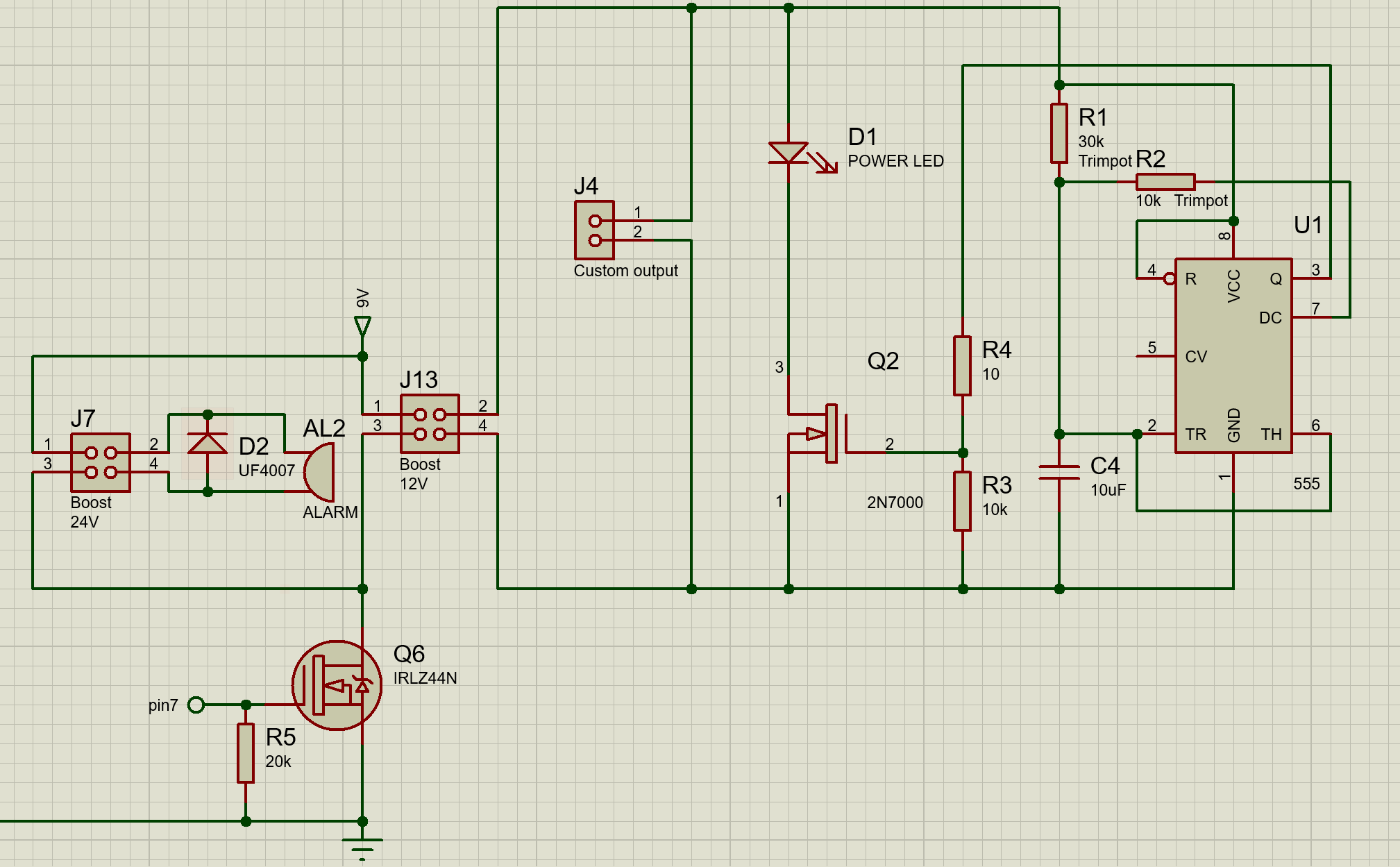The height and width of the screenshot is (867, 1400).
Task: Click the 'J13' reference designator
Action: [419, 380]
